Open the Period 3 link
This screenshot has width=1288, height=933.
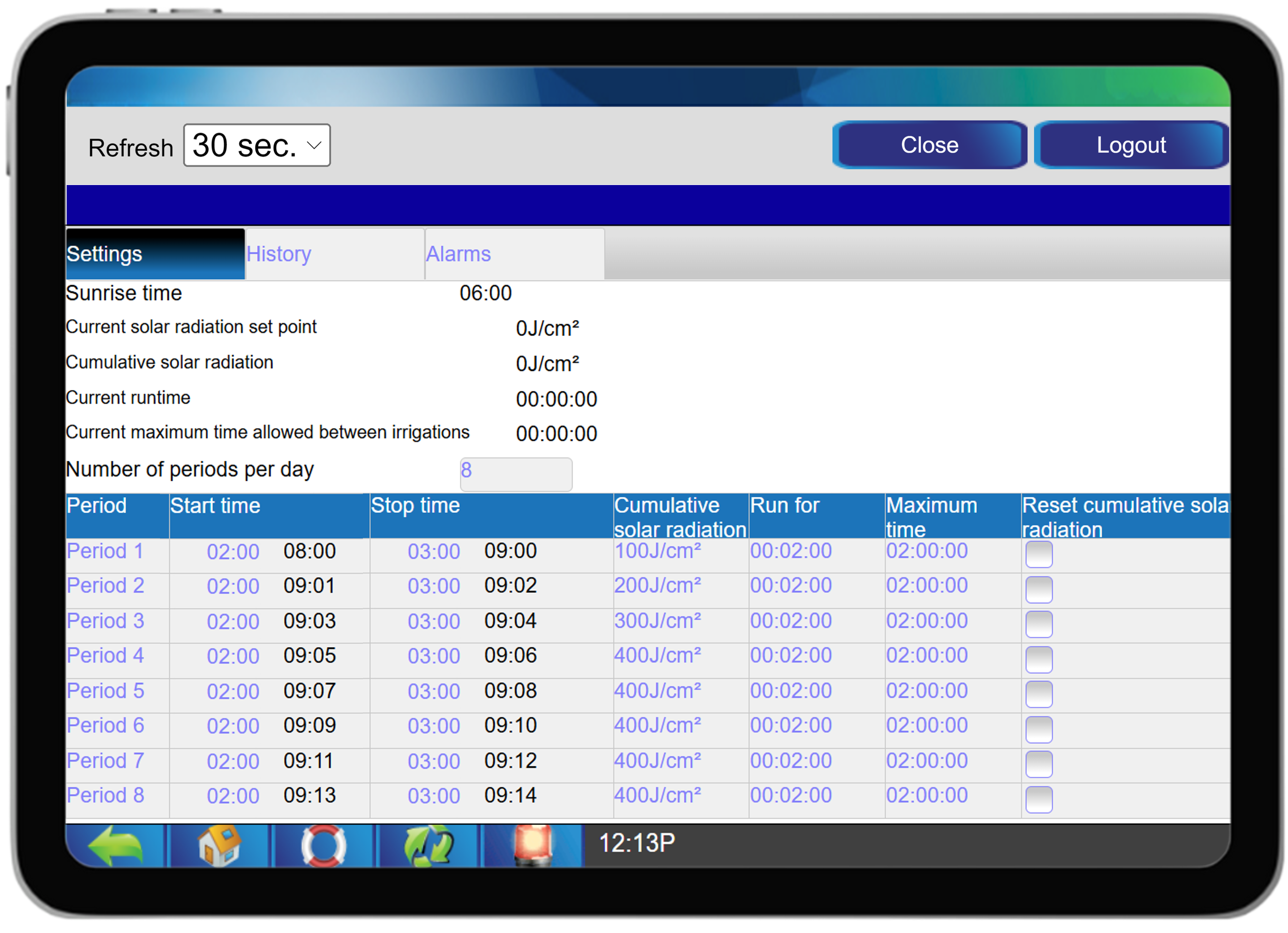(105, 620)
